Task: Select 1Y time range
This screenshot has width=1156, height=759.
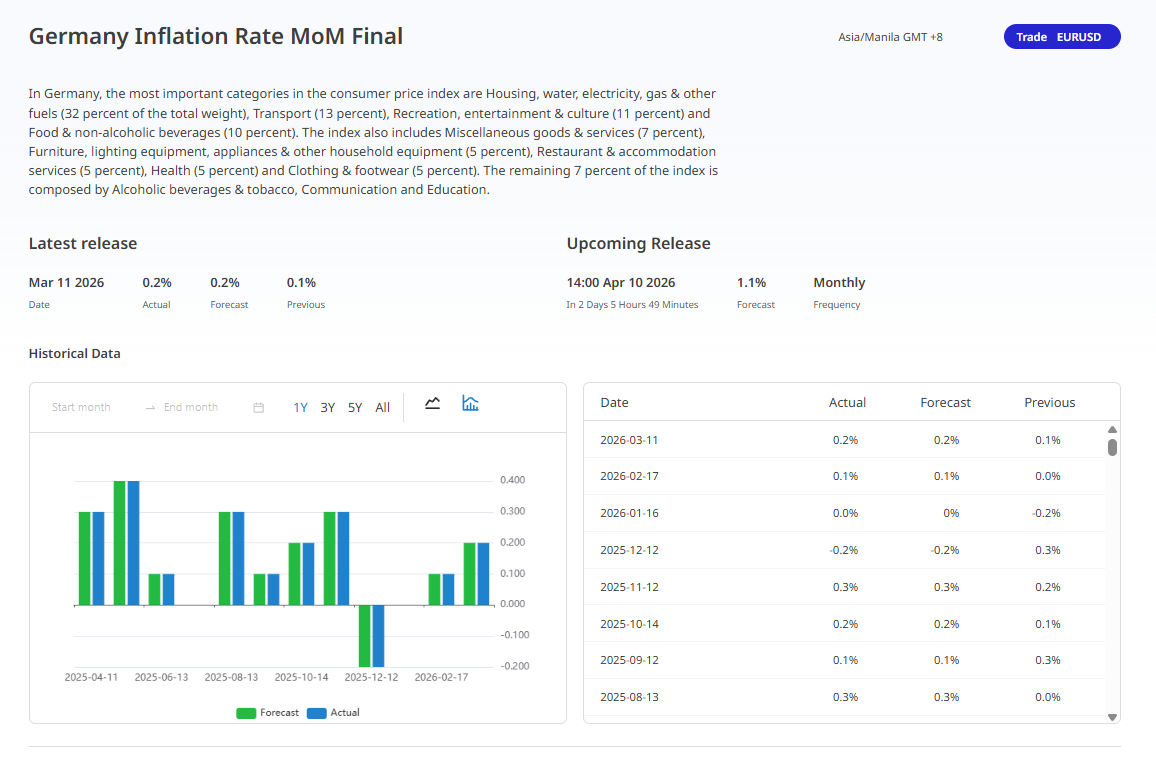Action: click(x=300, y=408)
